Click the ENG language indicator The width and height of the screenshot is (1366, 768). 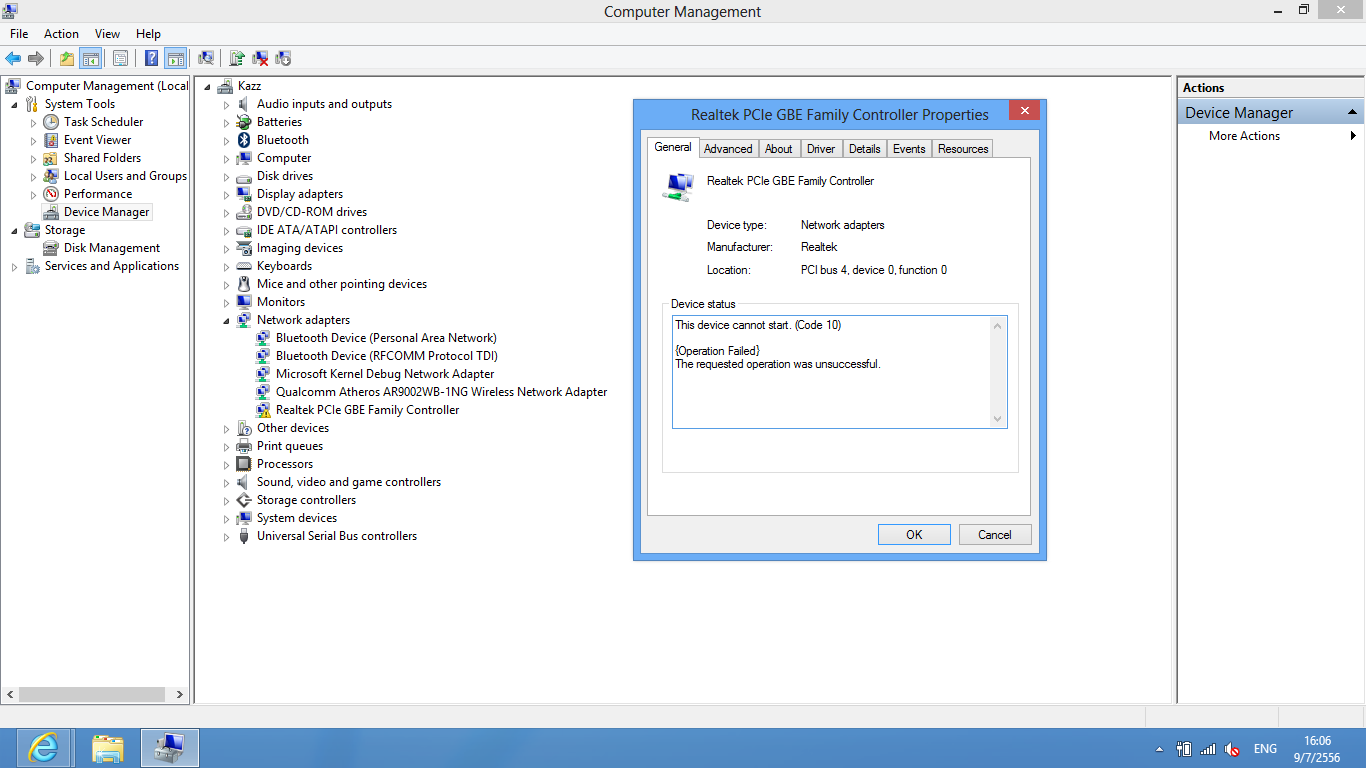click(x=1265, y=749)
